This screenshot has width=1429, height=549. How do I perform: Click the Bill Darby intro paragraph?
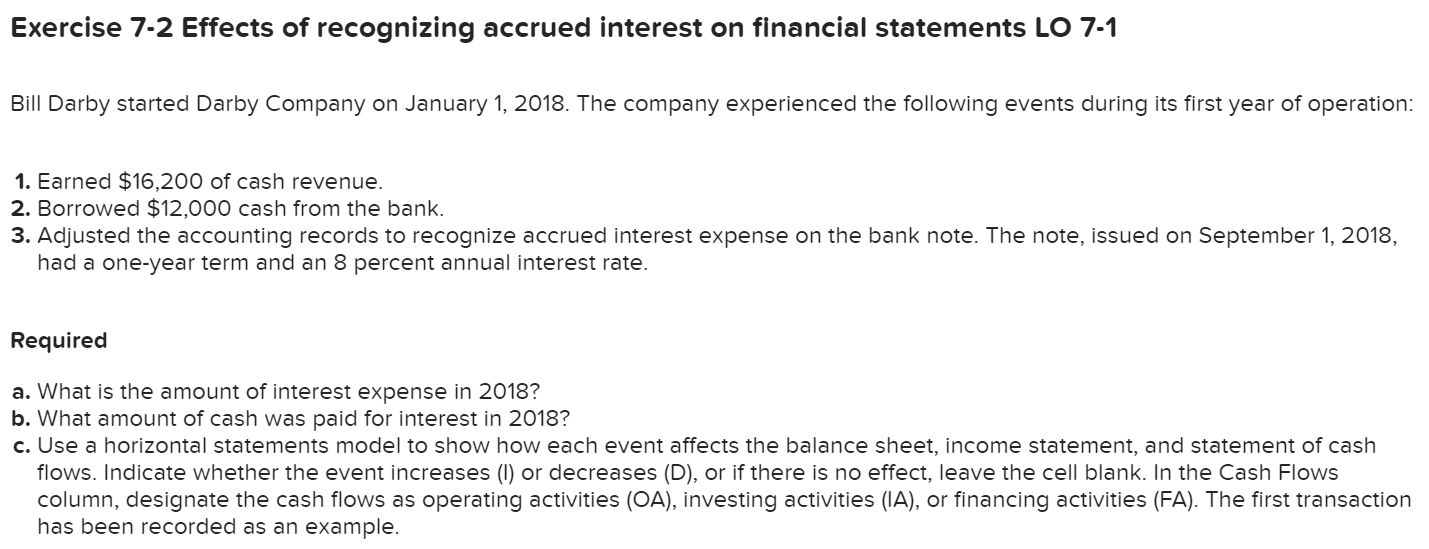[711, 105]
